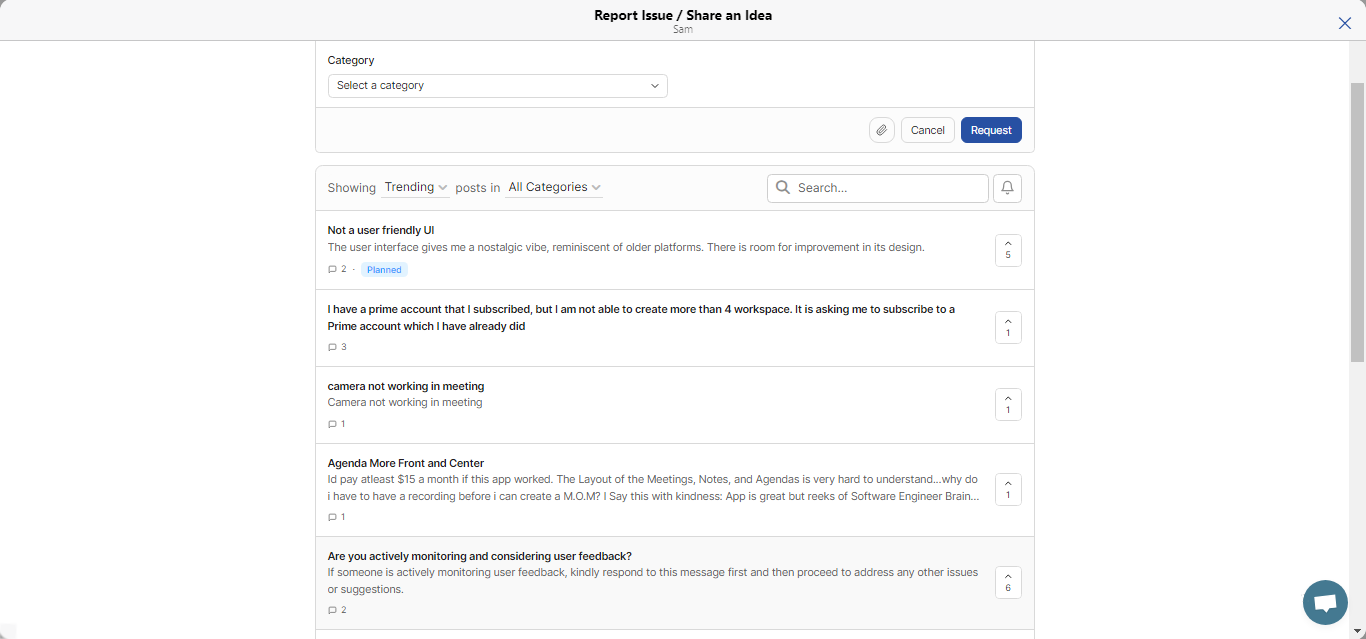Open the 'Select a category' dropdown

[497, 86]
